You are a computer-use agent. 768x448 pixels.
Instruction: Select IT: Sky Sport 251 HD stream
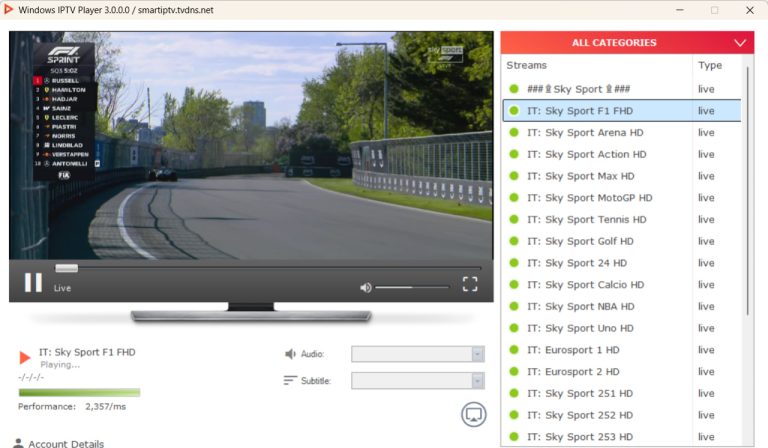(x=622, y=393)
